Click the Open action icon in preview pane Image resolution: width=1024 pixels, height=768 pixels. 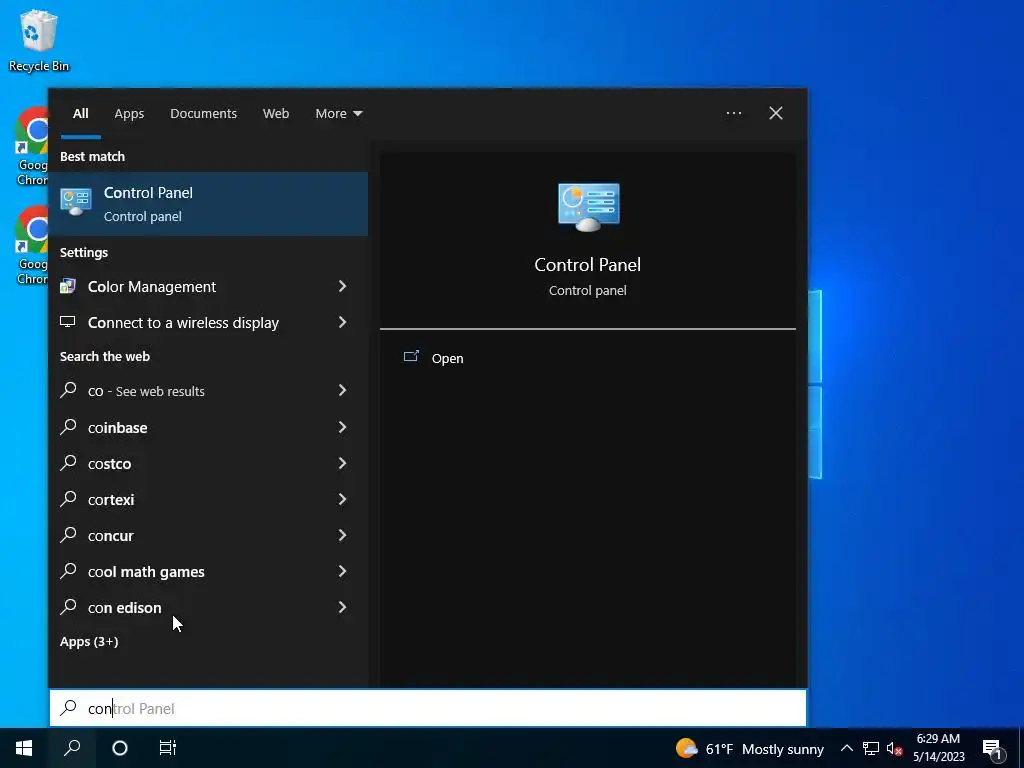411,357
